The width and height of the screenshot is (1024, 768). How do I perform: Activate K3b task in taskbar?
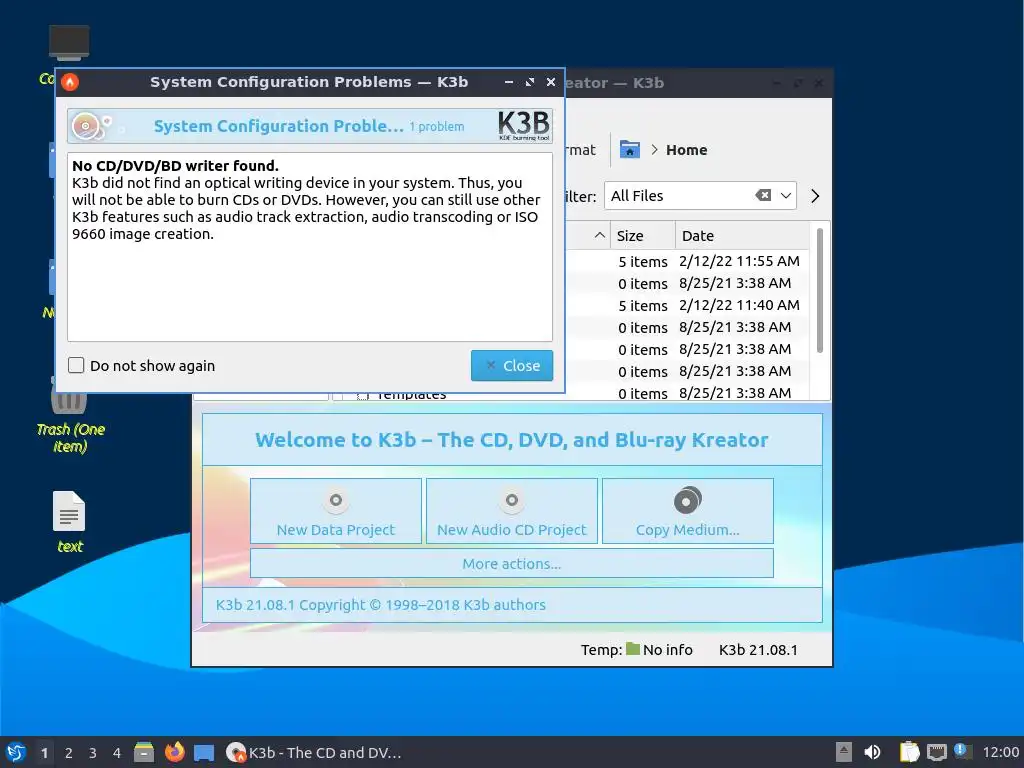click(x=313, y=752)
